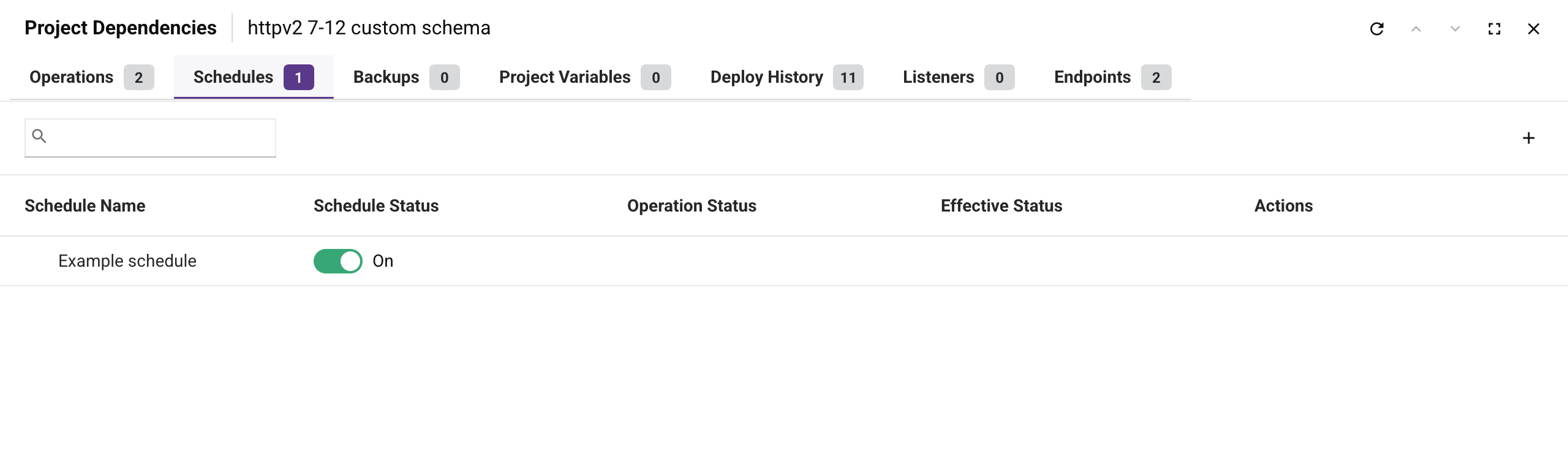Image resolution: width=1568 pixels, height=466 pixels.
Task: Click the Effective Status column header
Action: pos(1001,206)
